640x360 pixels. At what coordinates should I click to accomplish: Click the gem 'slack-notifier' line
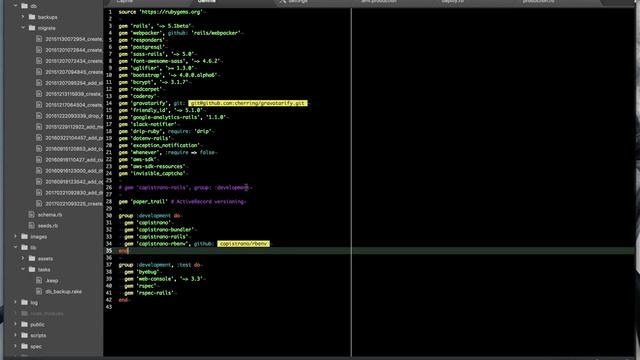(148, 124)
